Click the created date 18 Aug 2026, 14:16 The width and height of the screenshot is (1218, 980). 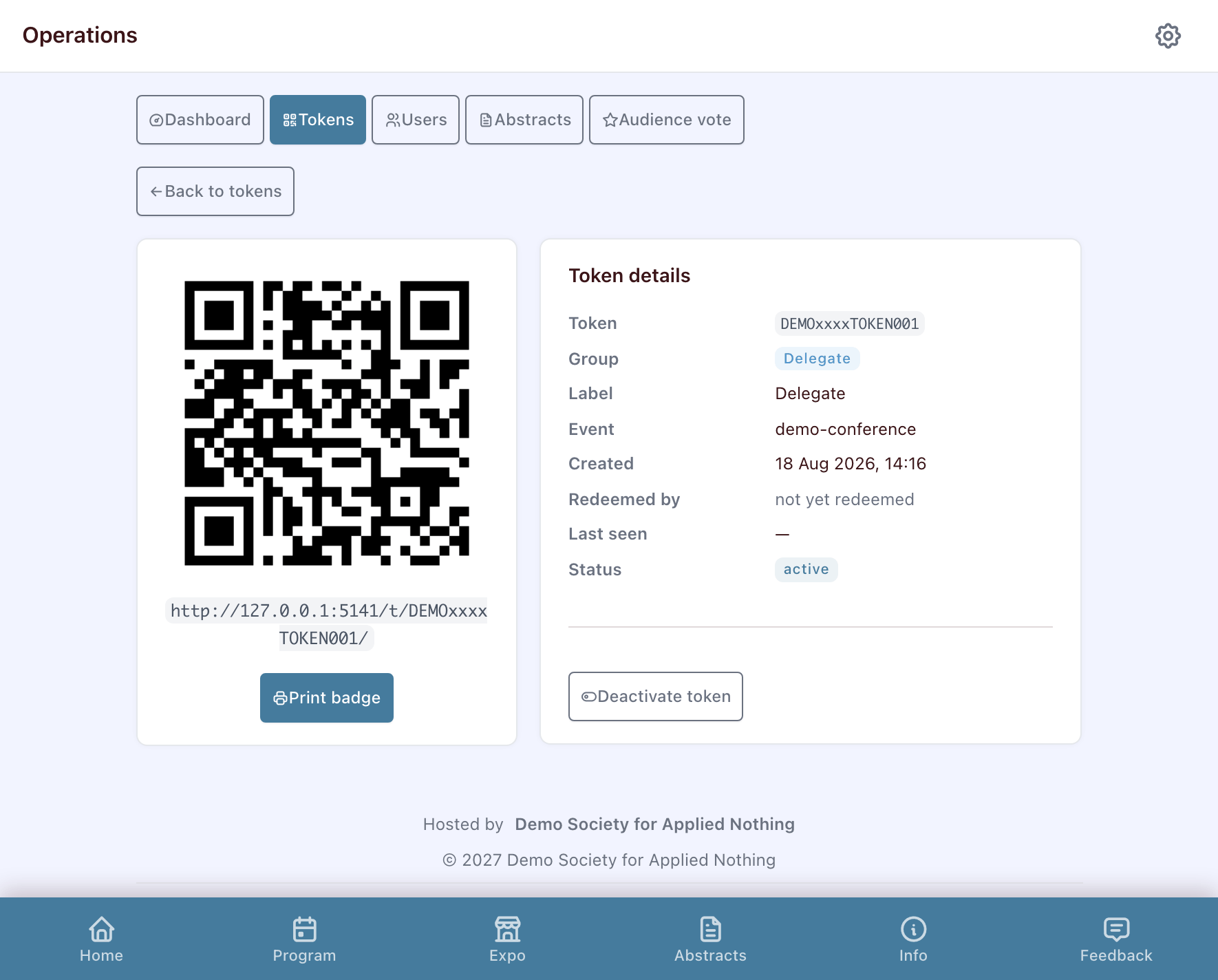(x=851, y=464)
